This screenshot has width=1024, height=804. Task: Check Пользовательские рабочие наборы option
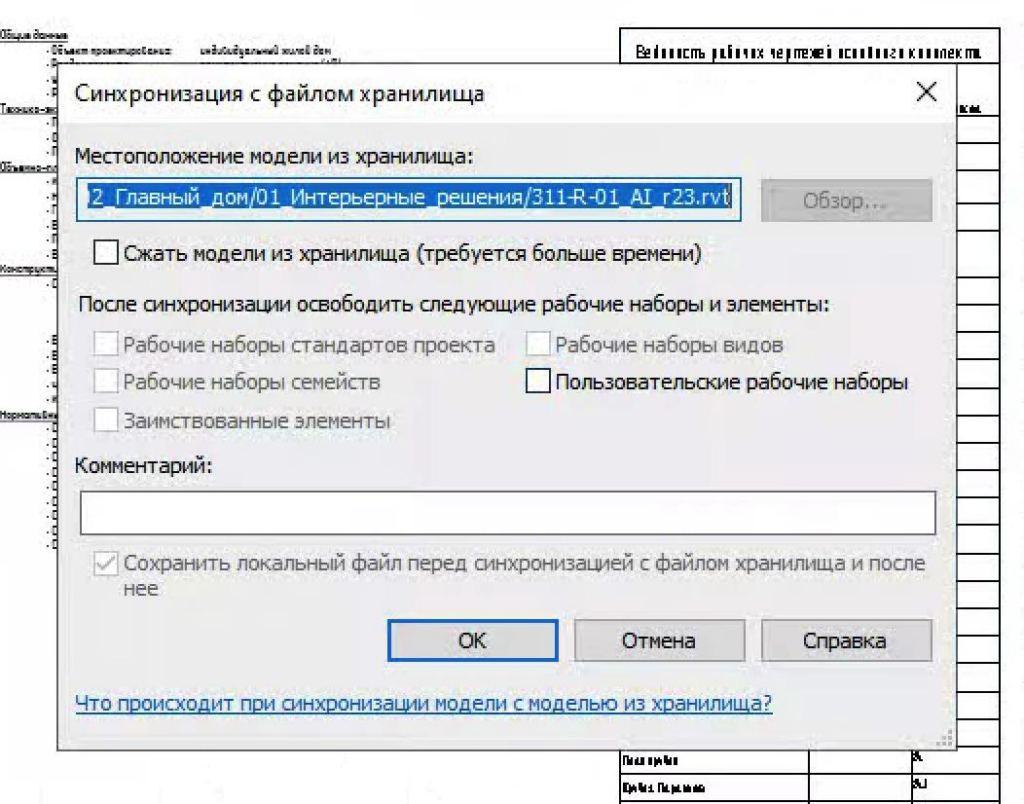(x=538, y=382)
